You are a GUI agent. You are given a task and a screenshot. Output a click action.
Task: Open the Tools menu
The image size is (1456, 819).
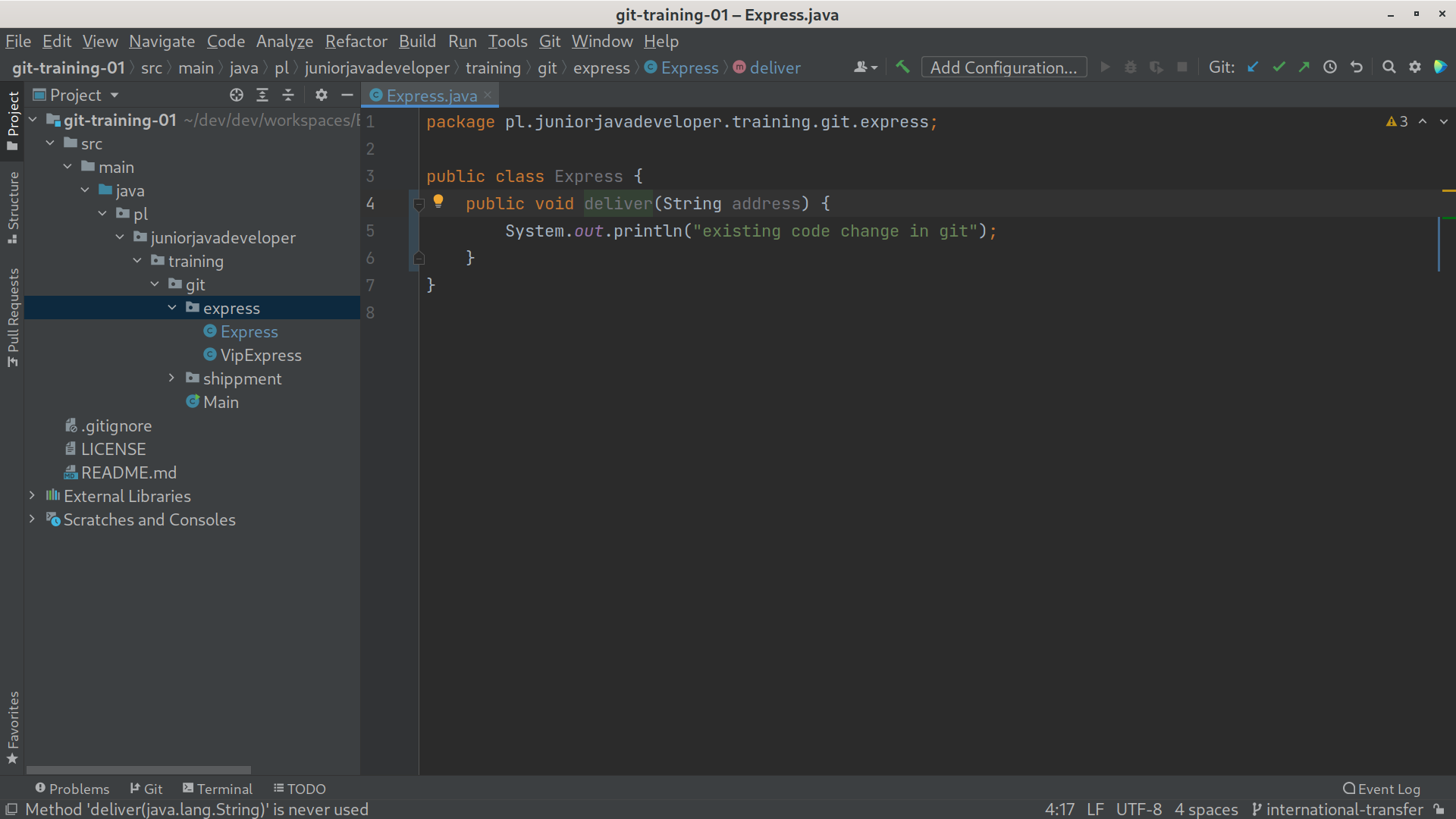(x=507, y=41)
